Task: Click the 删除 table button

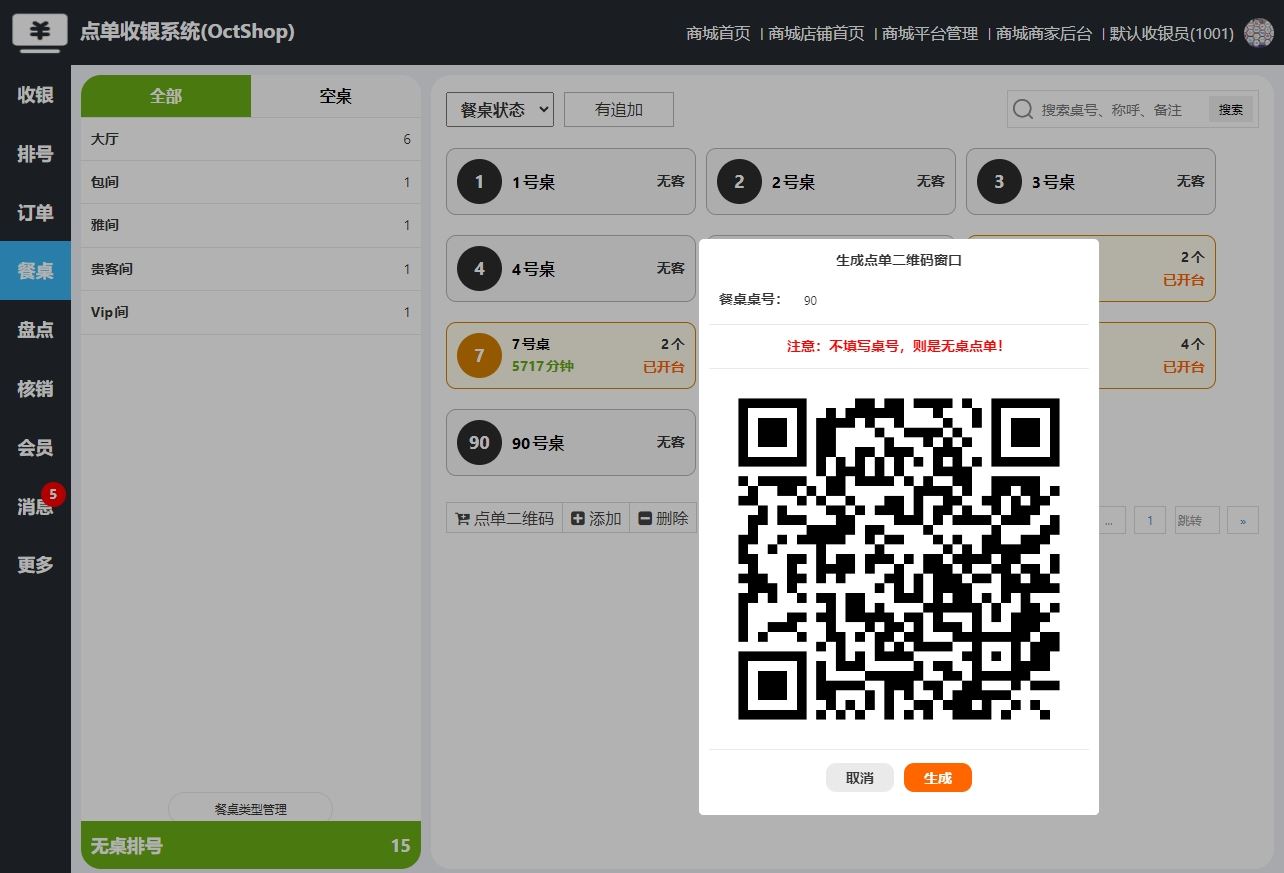Action: coord(663,518)
